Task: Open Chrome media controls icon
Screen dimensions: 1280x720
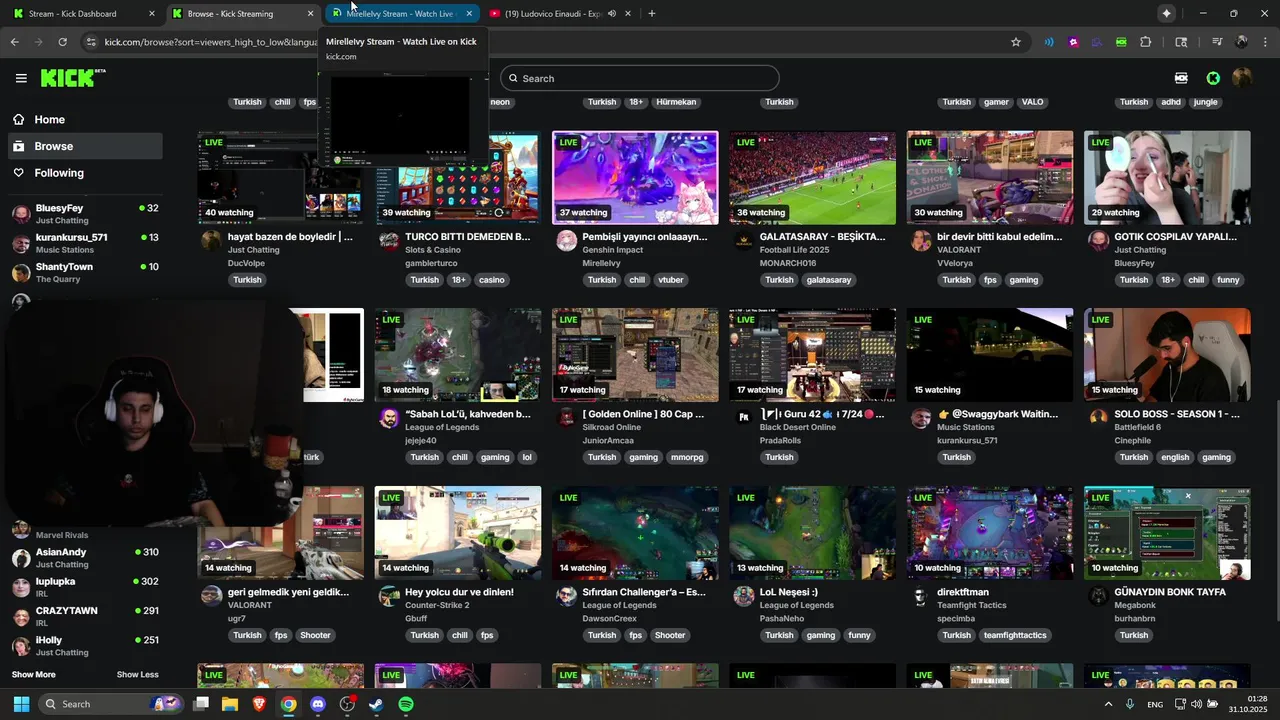Action: coord(1217,42)
